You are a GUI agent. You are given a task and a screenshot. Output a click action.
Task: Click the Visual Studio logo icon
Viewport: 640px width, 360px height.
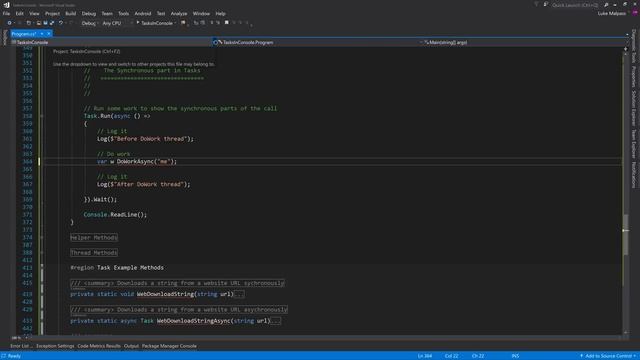(6, 5)
